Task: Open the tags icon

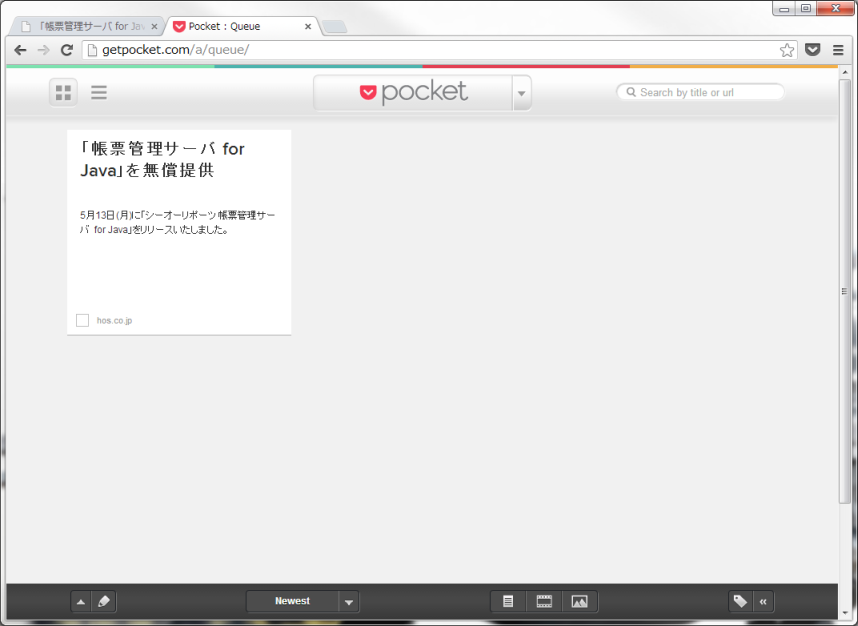Action: (x=740, y=601)
